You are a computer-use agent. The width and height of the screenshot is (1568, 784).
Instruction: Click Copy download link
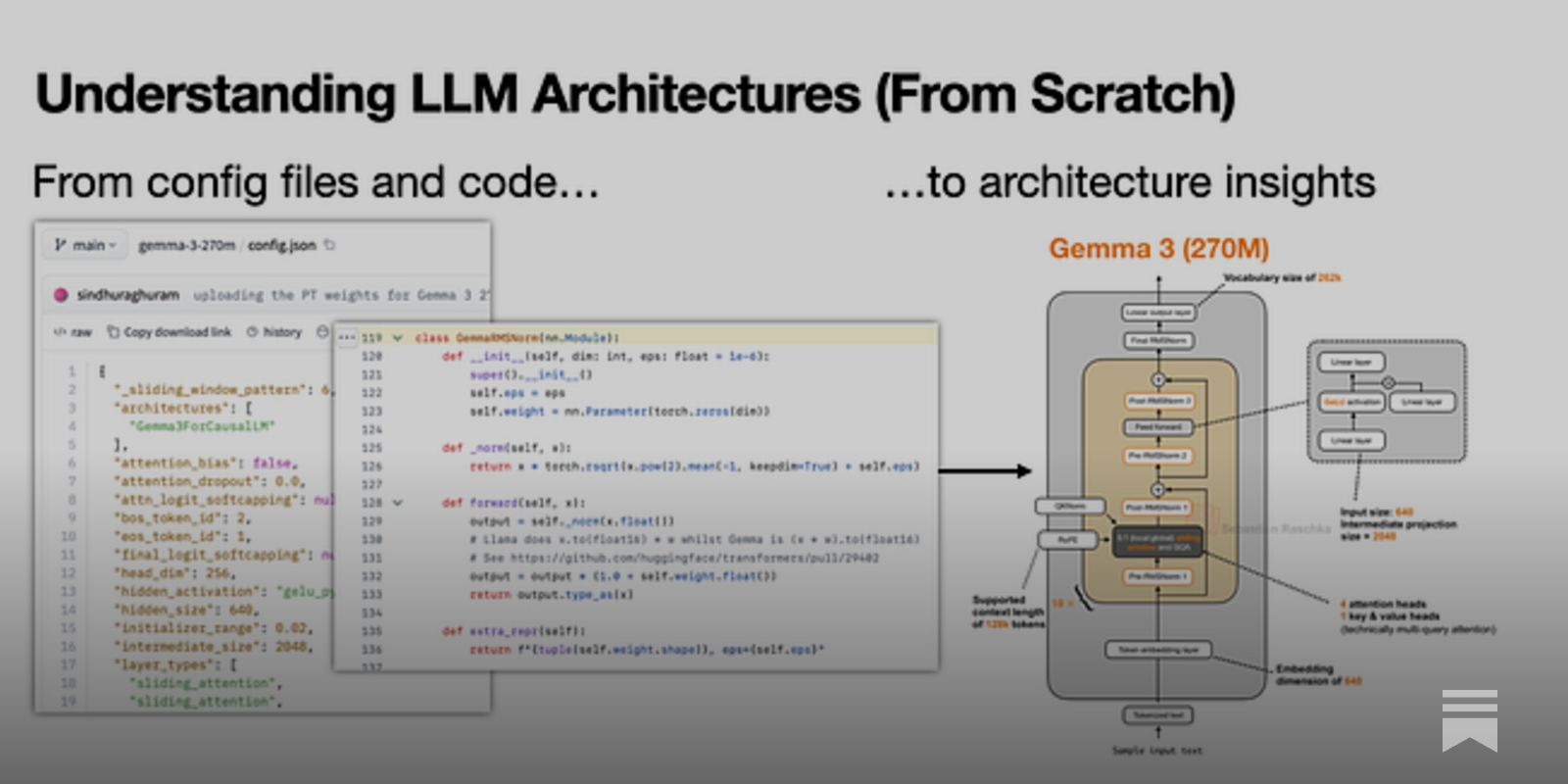pos(169,332)
